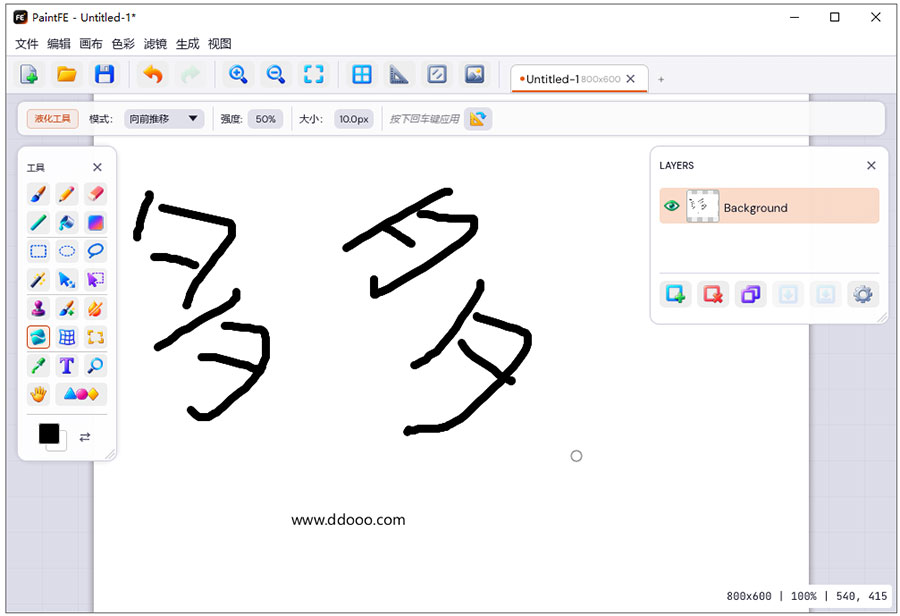This screenshot has width=900, height=616.
Task: Select the paintbrush tool
Action: tap(38, 194)
